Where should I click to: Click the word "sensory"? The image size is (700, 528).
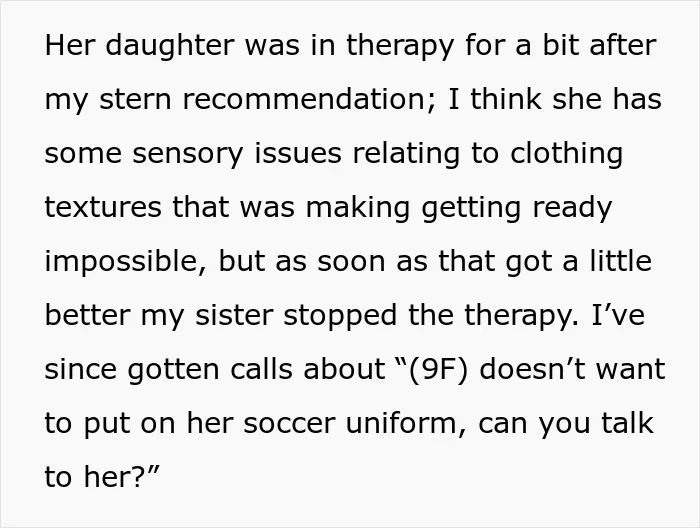(188, 154)
